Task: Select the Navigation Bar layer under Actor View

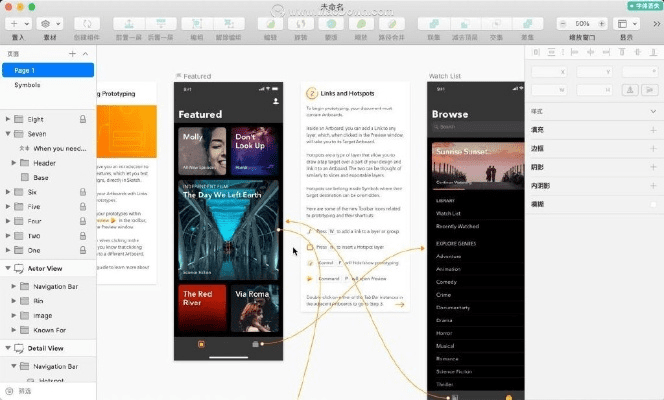Action: point(57,285)
